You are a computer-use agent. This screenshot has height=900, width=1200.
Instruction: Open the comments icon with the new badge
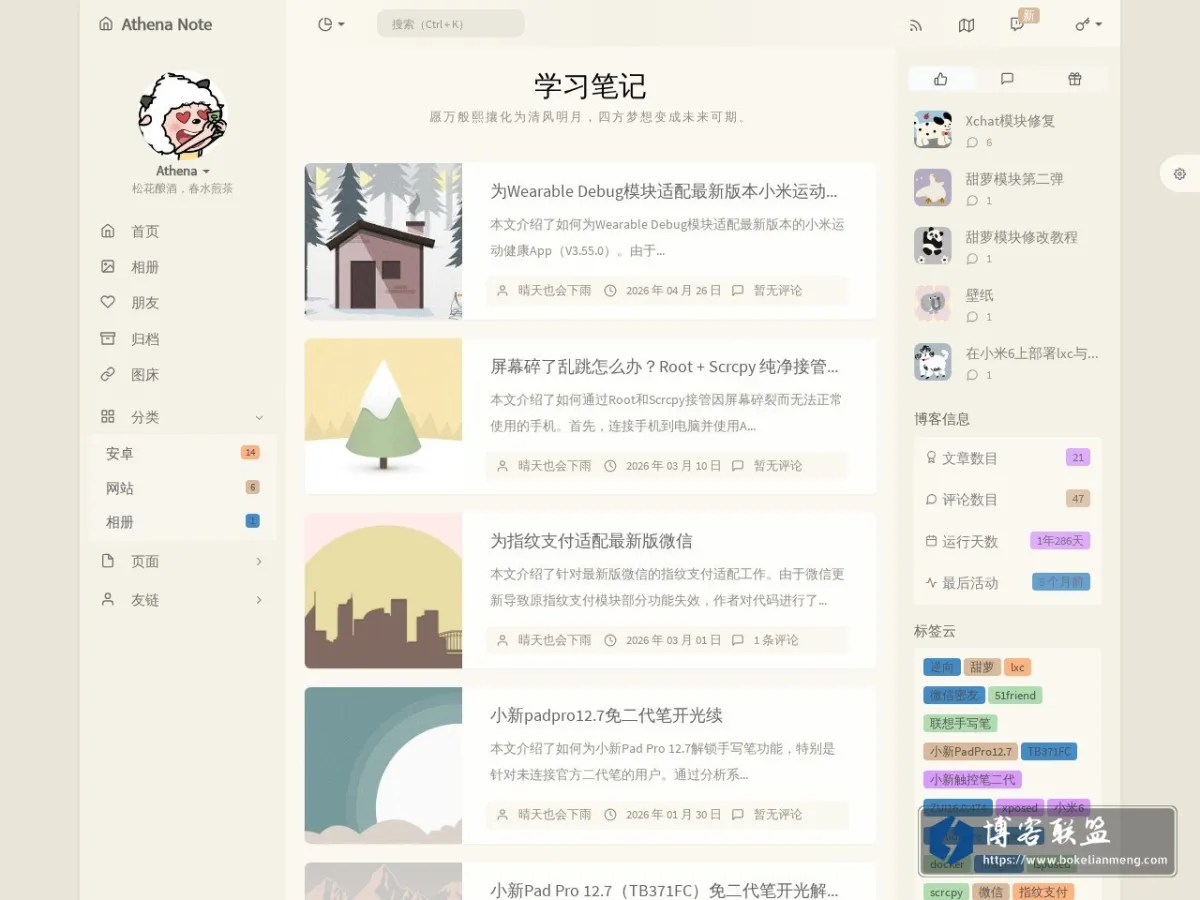click(1017, 25)
